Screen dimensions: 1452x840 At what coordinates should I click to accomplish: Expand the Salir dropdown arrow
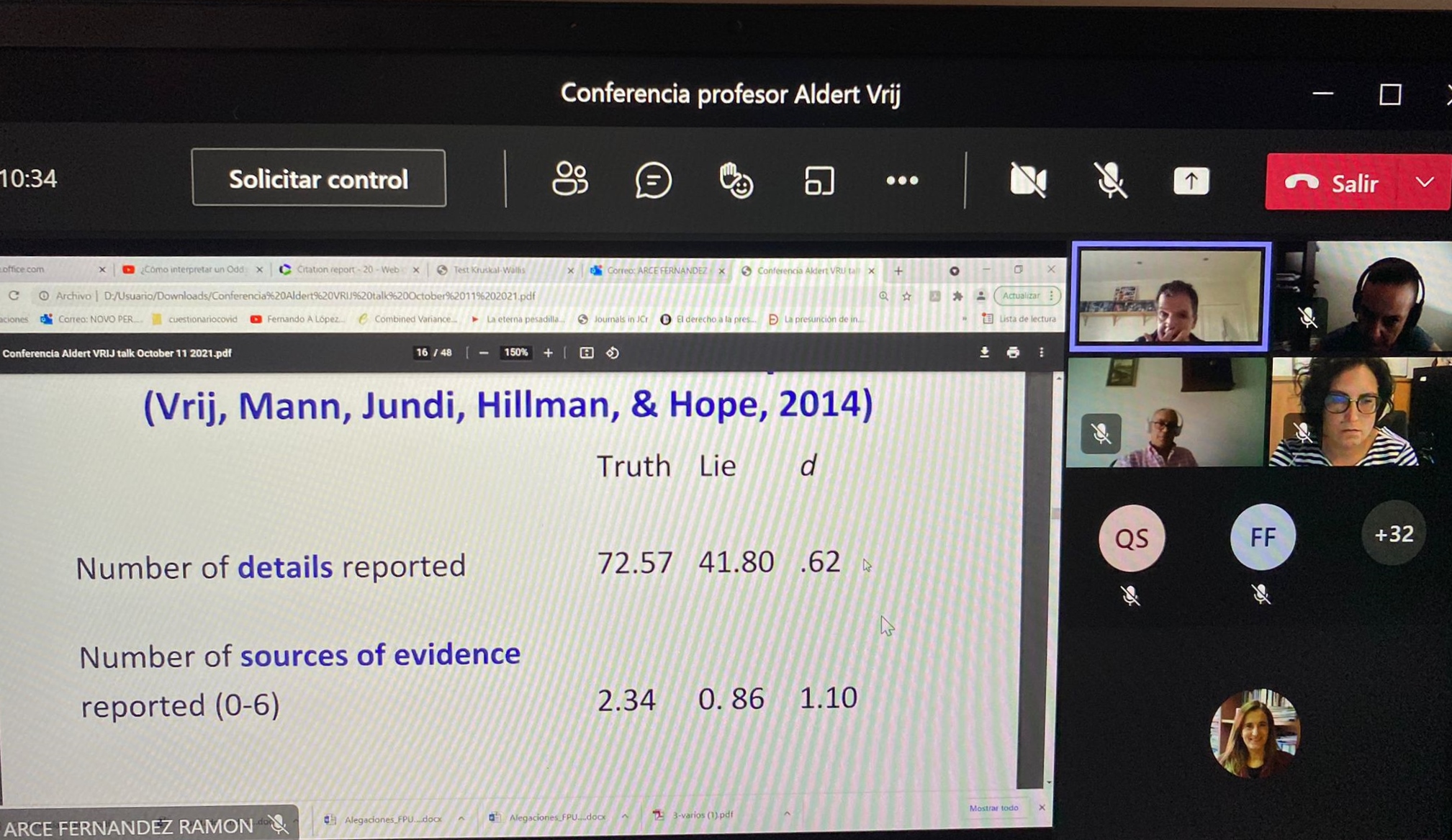pos(1425,182)
